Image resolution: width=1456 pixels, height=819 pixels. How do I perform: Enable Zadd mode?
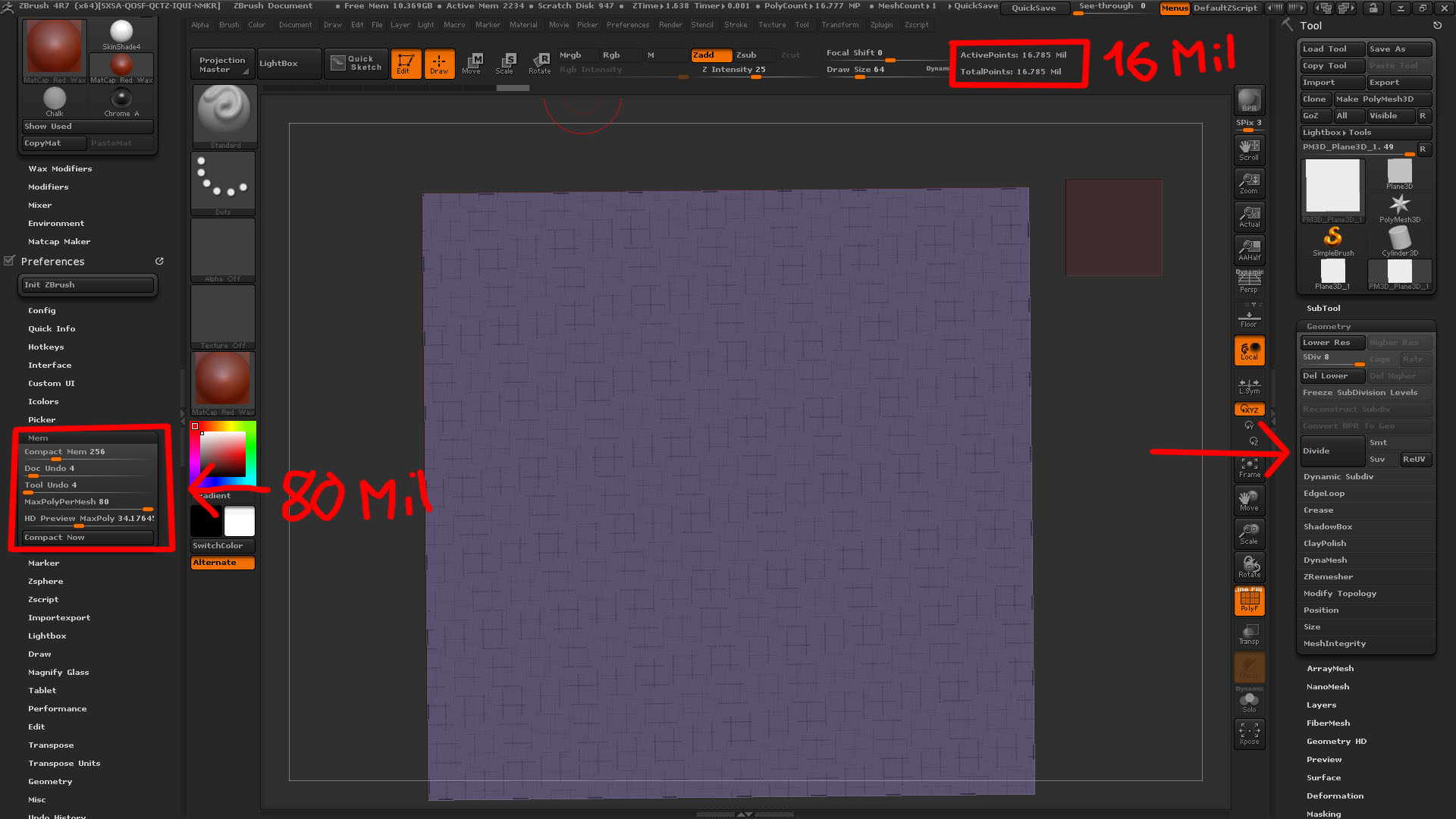point(711,55)
